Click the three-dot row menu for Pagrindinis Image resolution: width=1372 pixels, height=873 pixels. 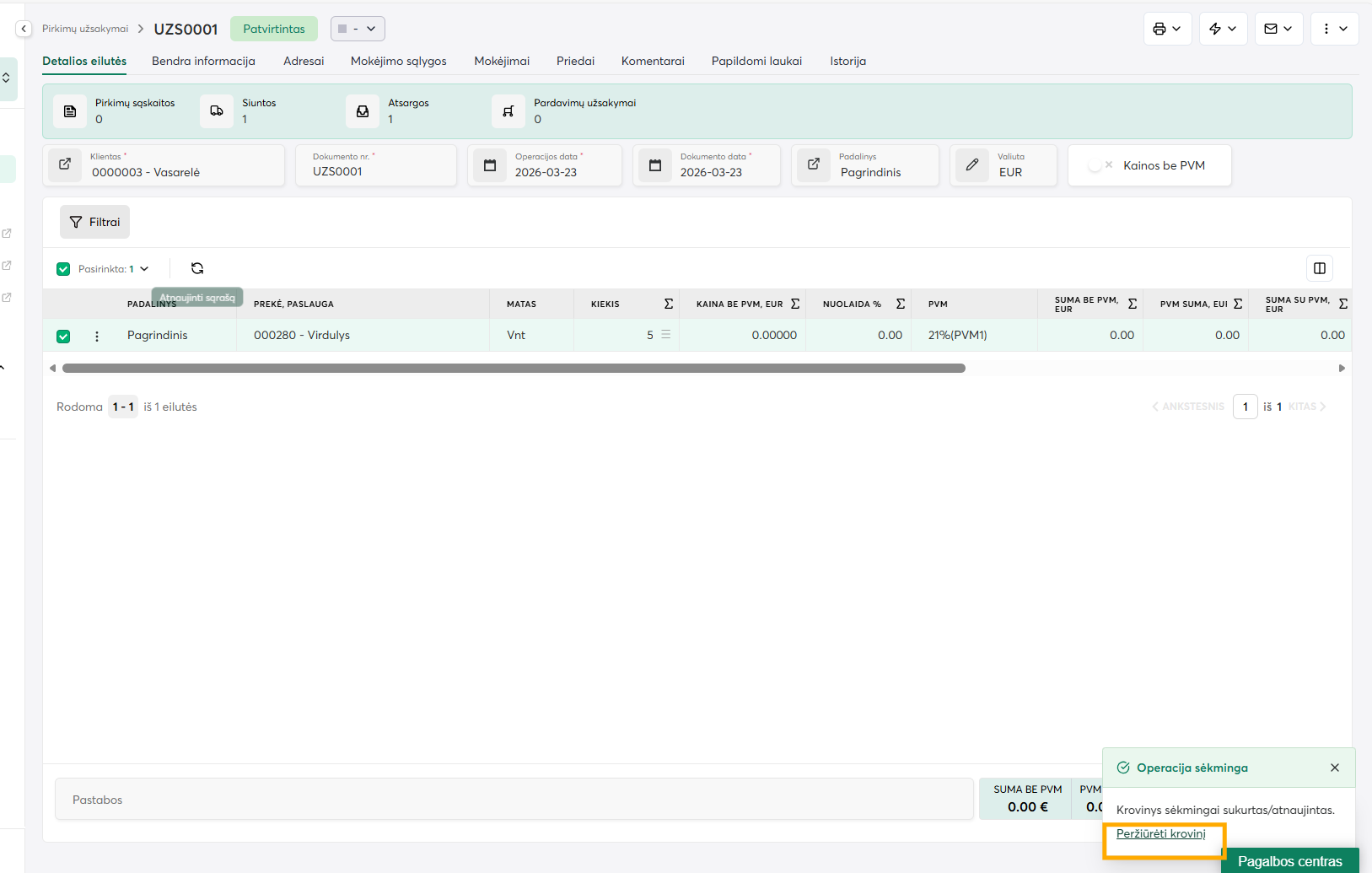[97, 336]
